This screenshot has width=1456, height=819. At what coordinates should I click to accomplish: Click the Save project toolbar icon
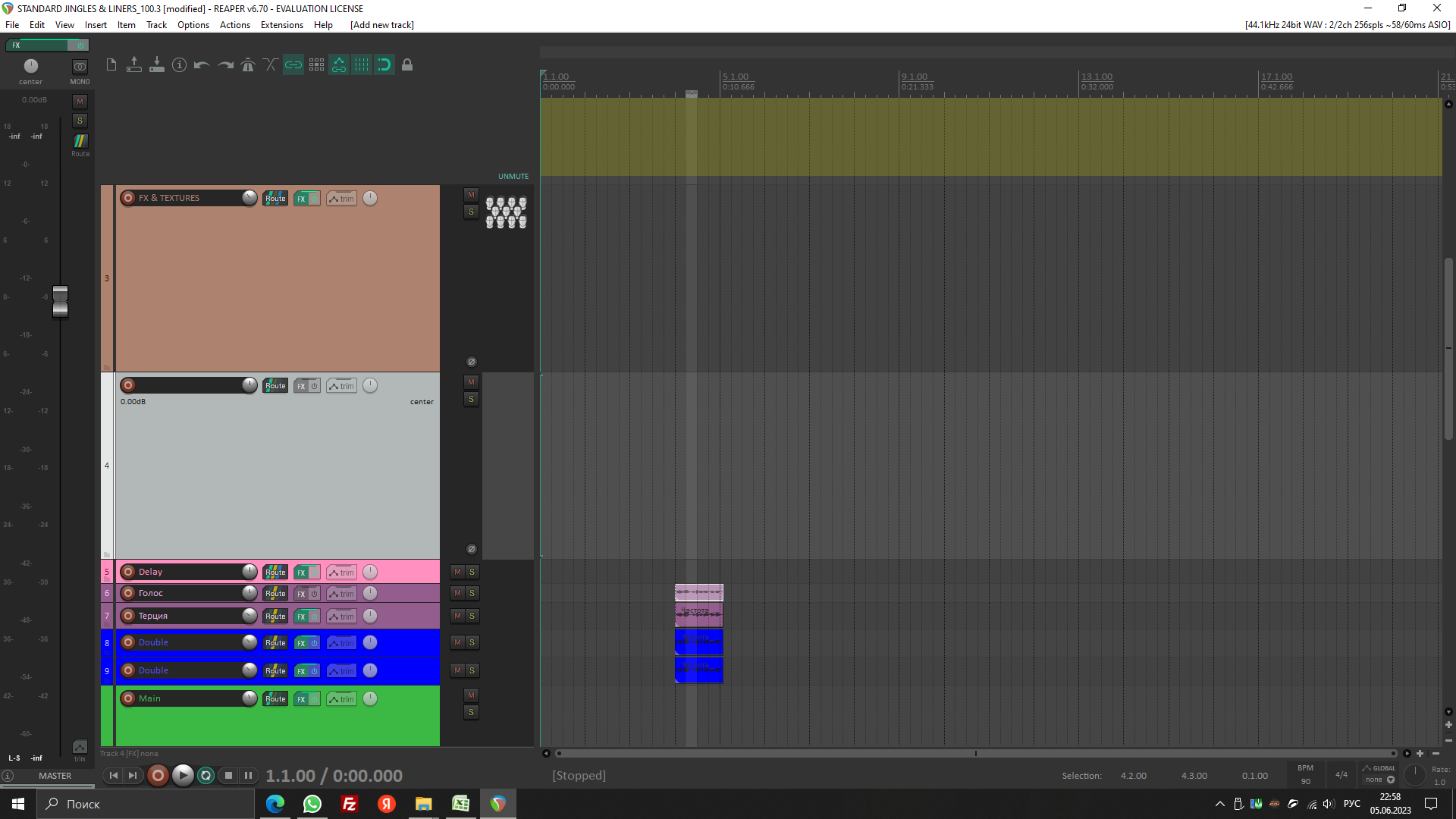(x=157, y=65)
